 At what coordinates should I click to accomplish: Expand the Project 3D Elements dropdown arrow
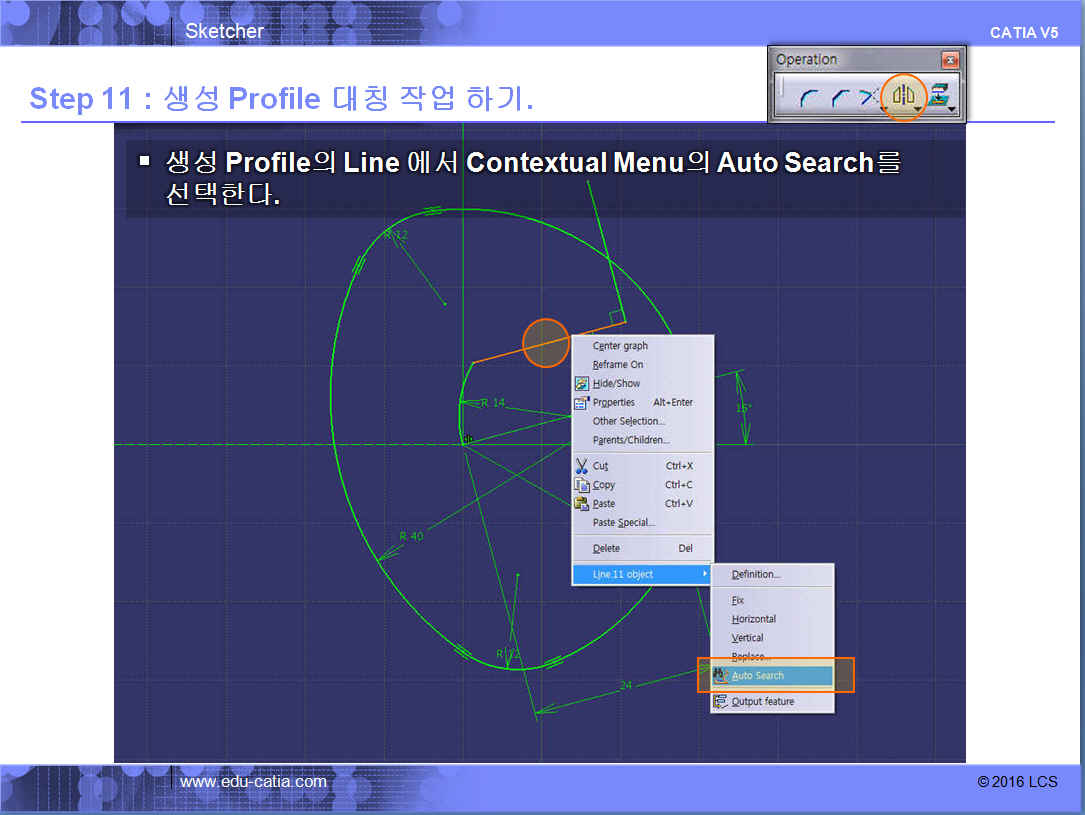(x=952, y=109)
